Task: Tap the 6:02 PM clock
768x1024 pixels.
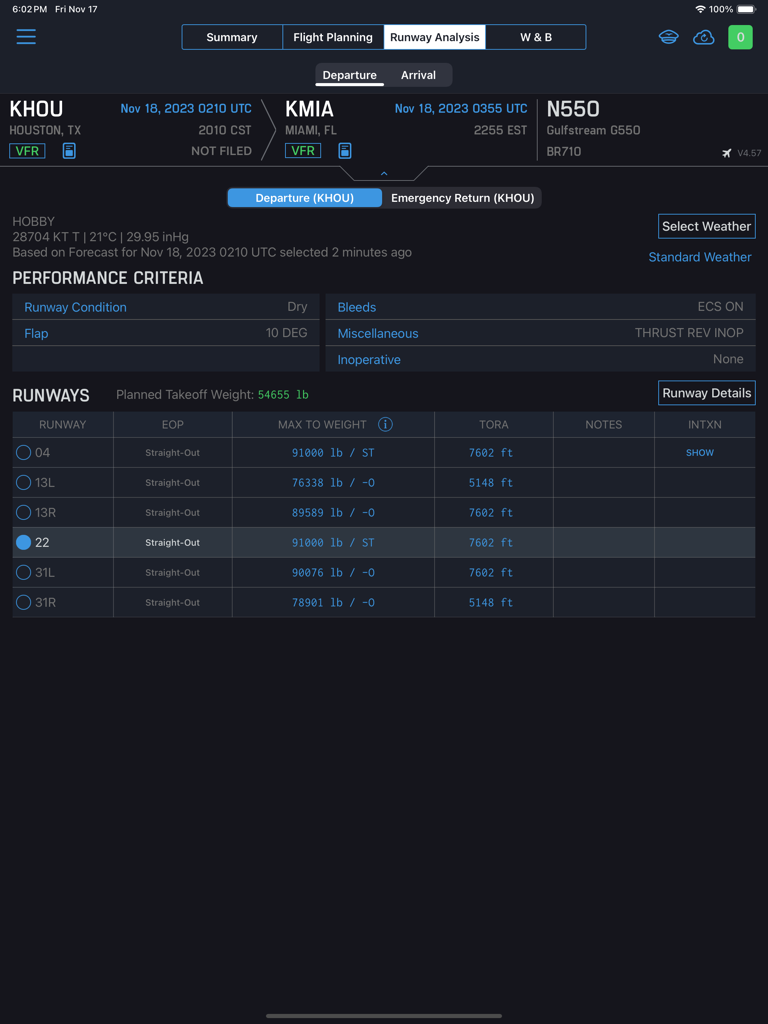Action: 29,9
